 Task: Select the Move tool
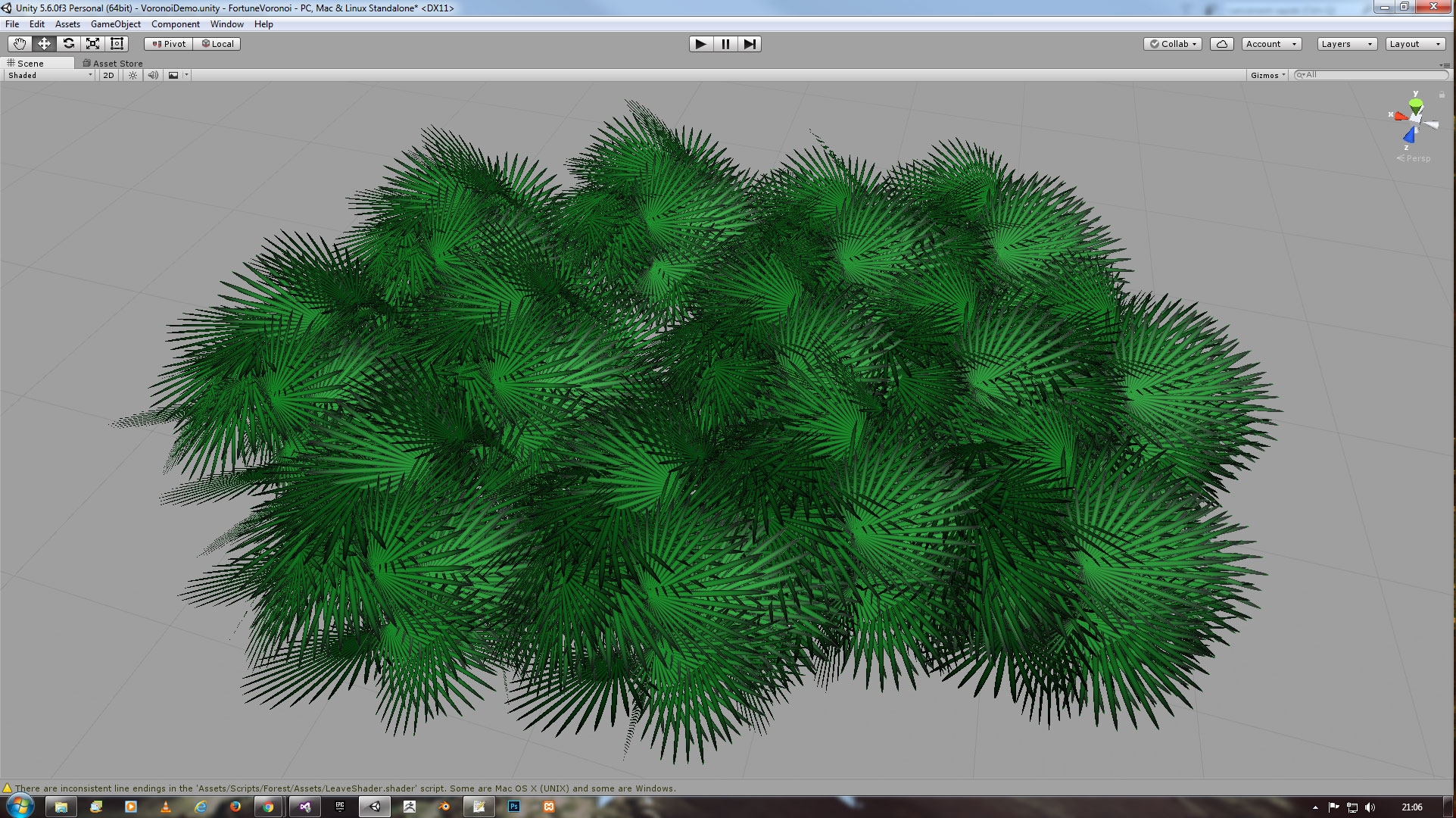[x=44, y=44]
